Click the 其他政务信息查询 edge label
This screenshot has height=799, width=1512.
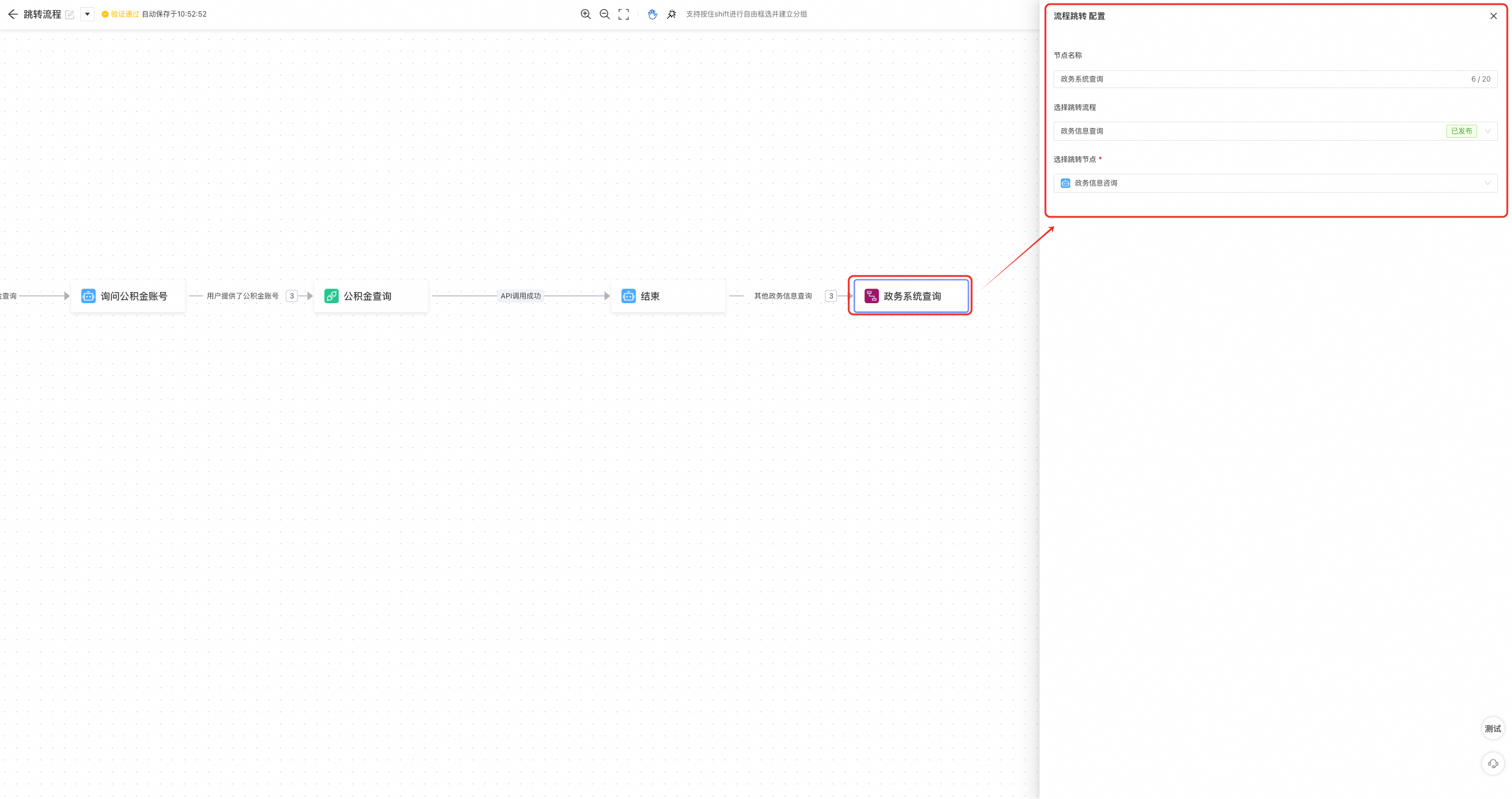(783, 296)
